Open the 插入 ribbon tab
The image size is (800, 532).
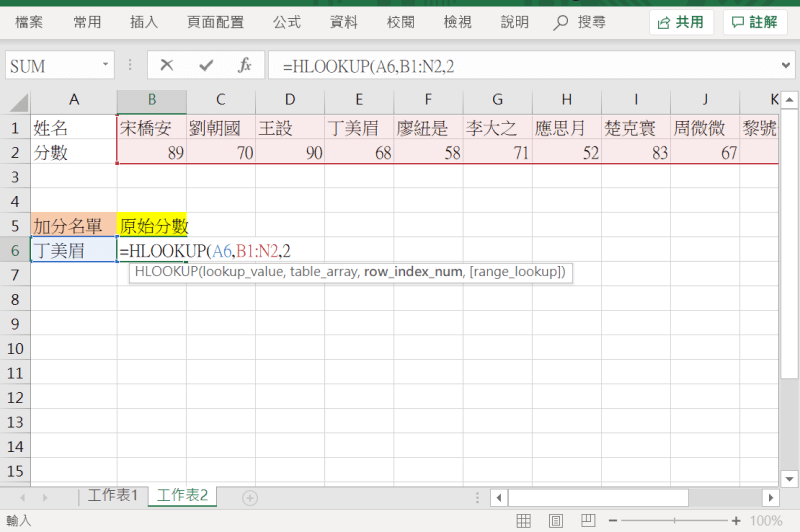144,22
